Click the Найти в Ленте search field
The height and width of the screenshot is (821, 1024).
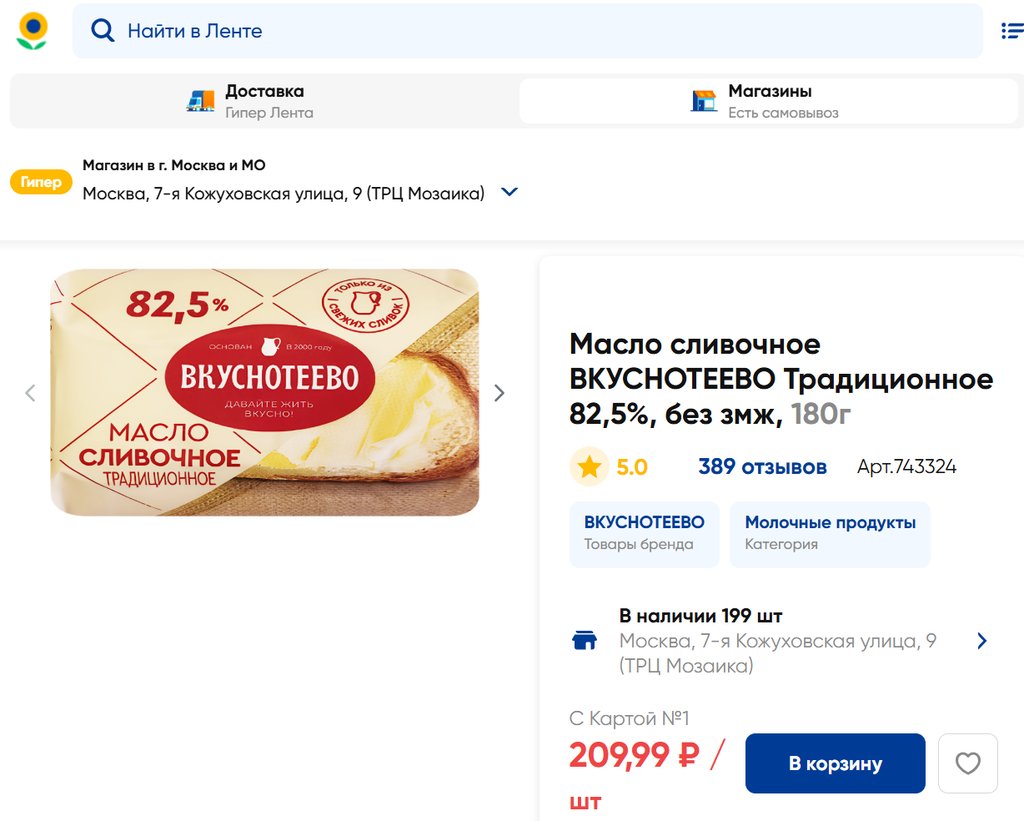[540, 31]
